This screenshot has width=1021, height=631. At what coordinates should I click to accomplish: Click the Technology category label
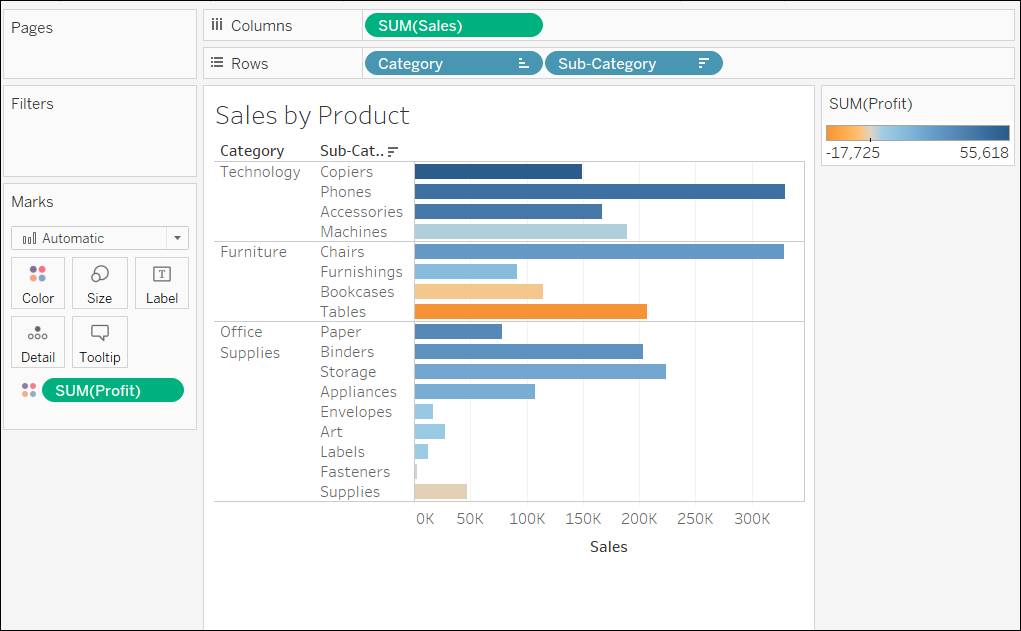coord(260,172)
